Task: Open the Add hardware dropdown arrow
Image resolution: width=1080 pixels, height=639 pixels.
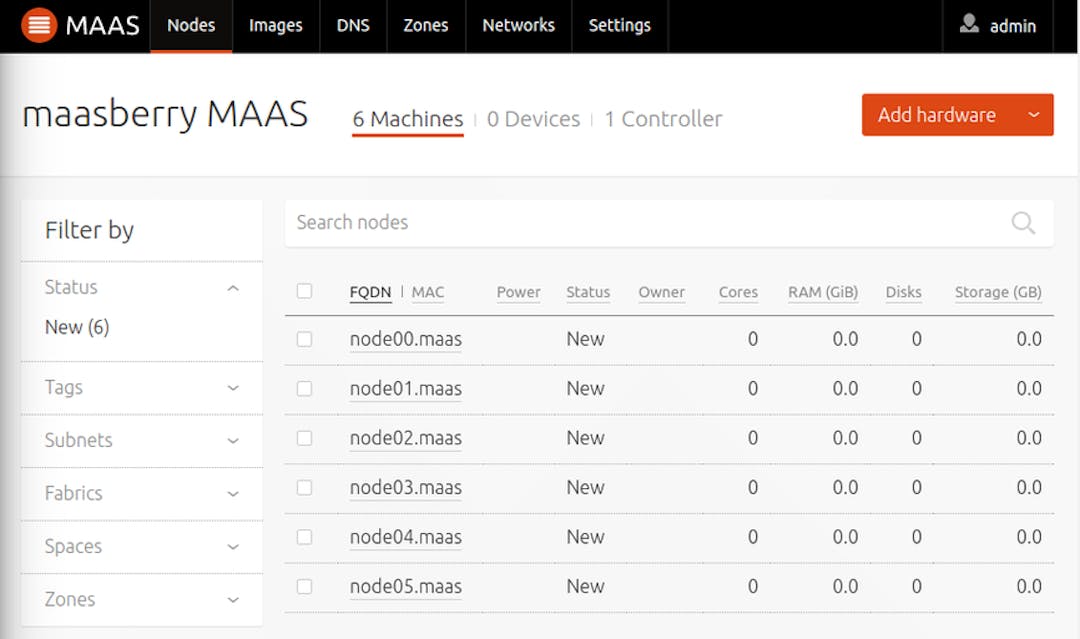Action: coord(1031,114)
